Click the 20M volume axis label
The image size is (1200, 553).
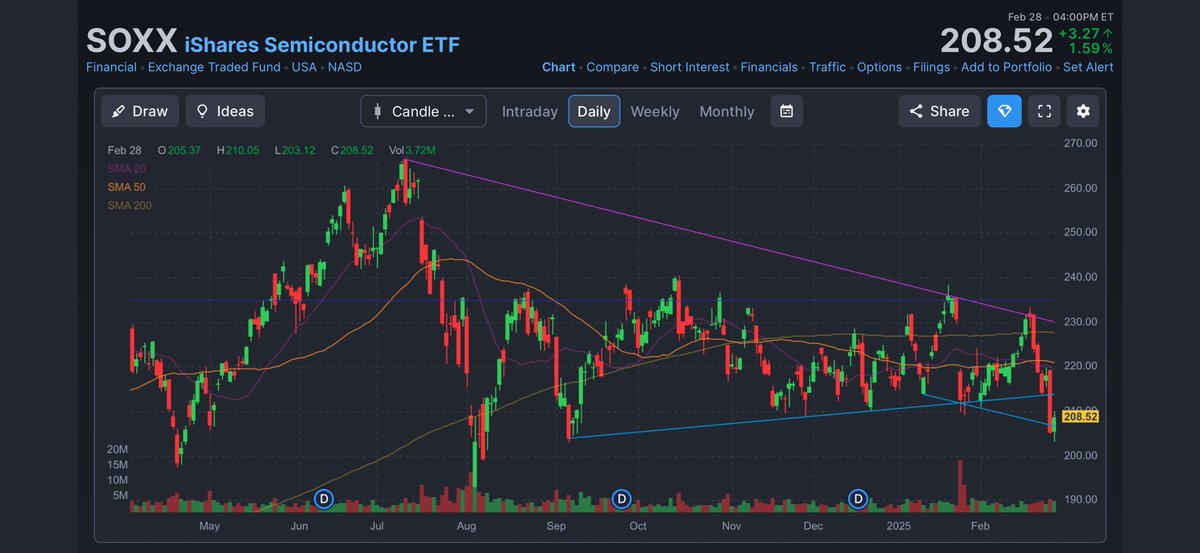119,450
